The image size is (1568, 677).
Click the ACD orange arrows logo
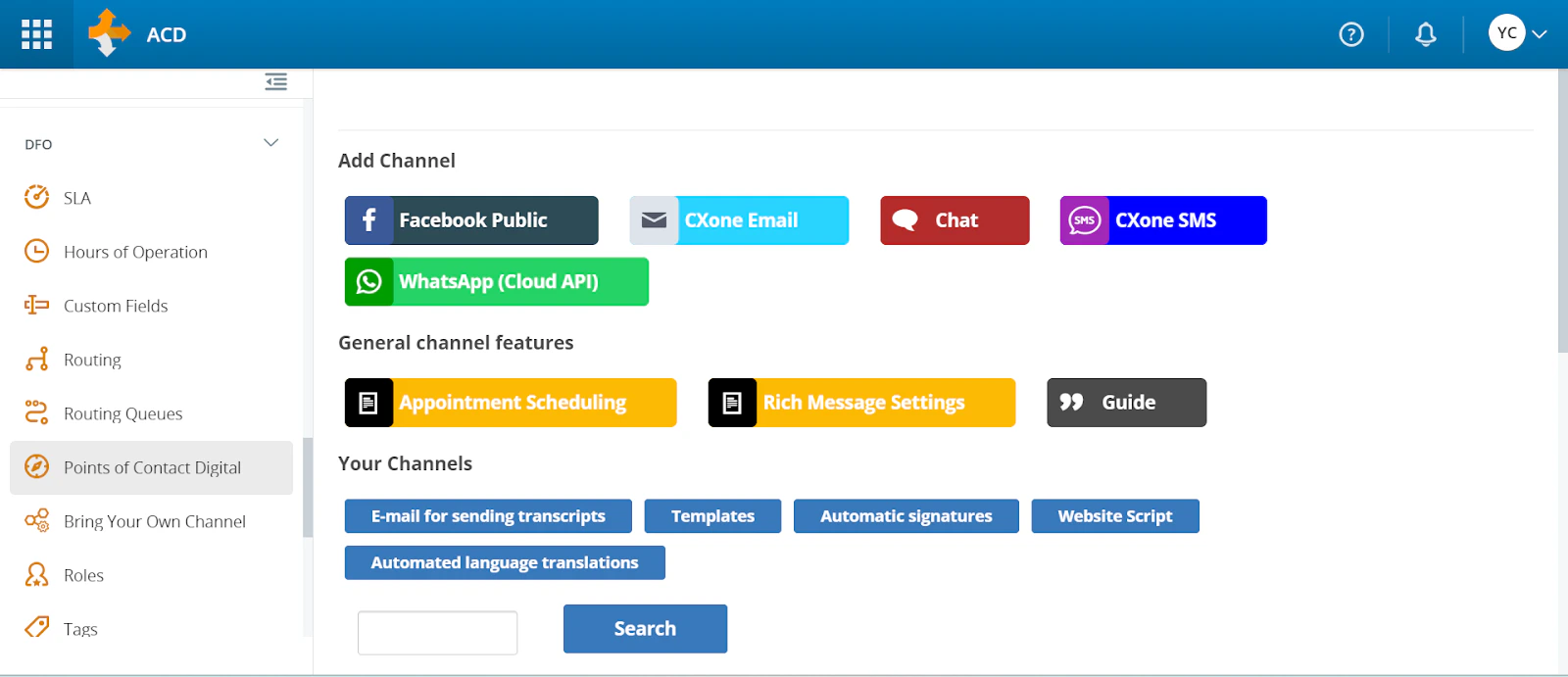[109, 33]
